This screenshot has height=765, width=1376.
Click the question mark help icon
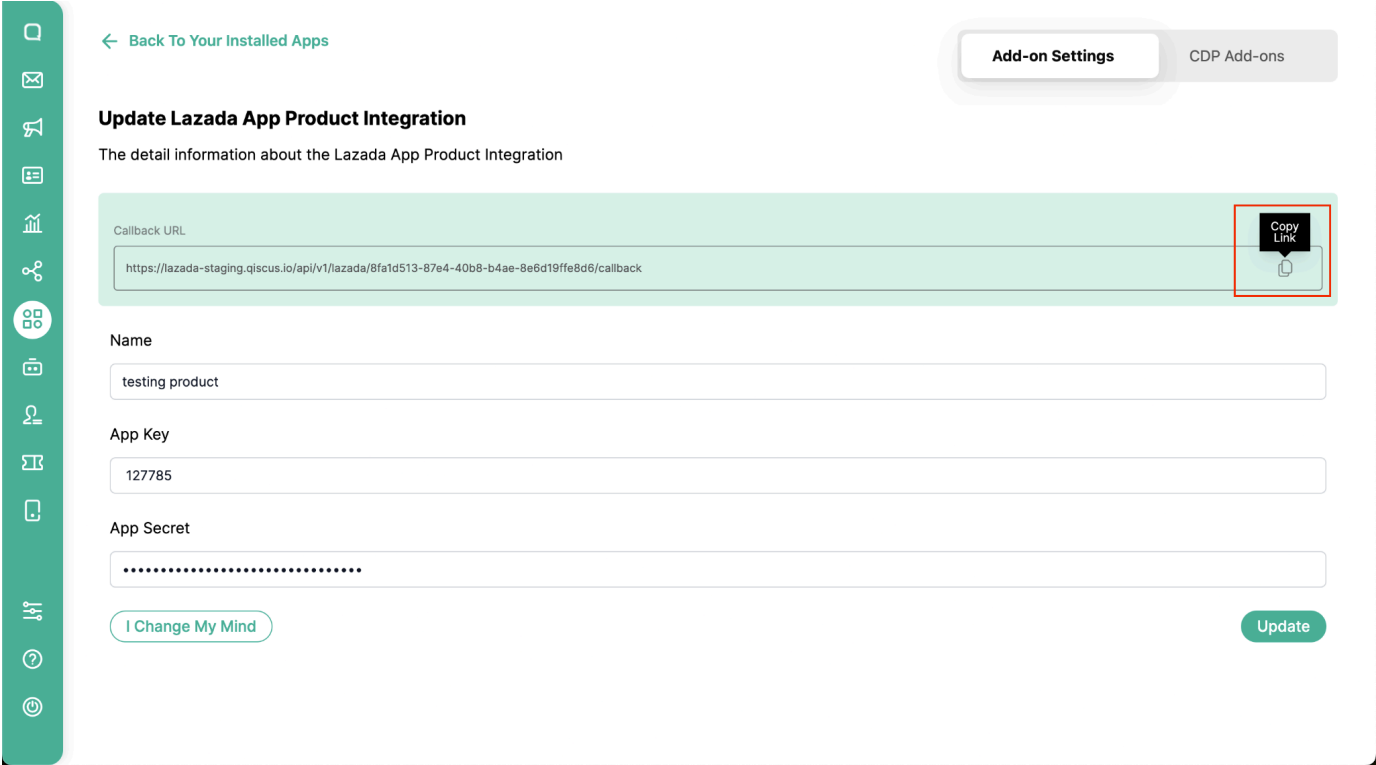tap(32, 659)
